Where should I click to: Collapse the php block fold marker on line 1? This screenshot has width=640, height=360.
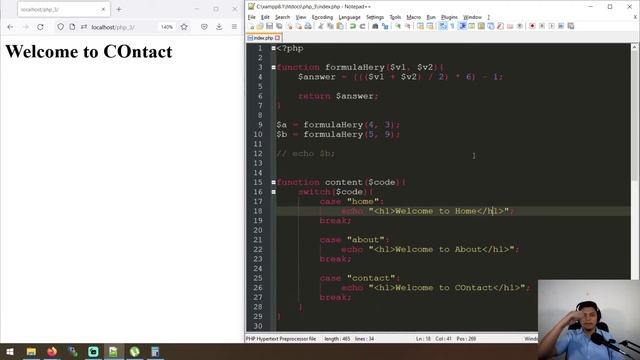point(273,48)
